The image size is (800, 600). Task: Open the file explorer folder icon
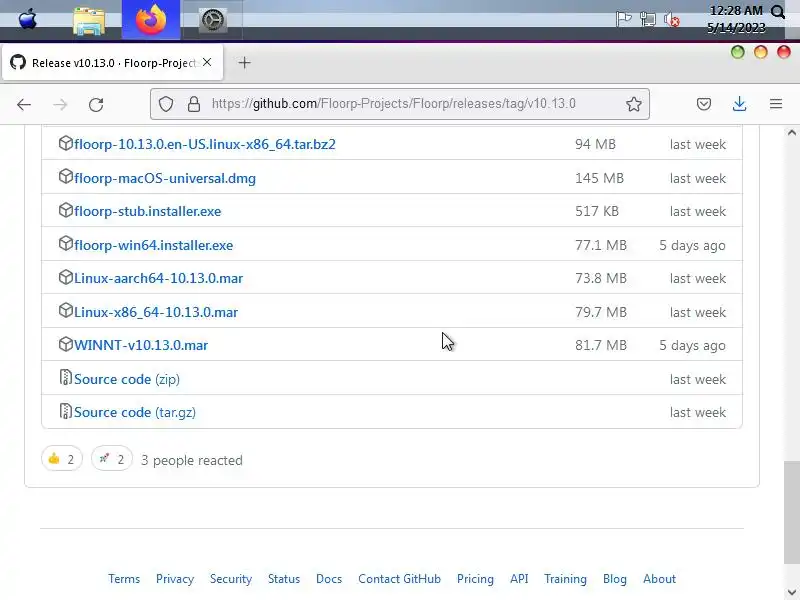pyautogui.click(x=89, y=21)
